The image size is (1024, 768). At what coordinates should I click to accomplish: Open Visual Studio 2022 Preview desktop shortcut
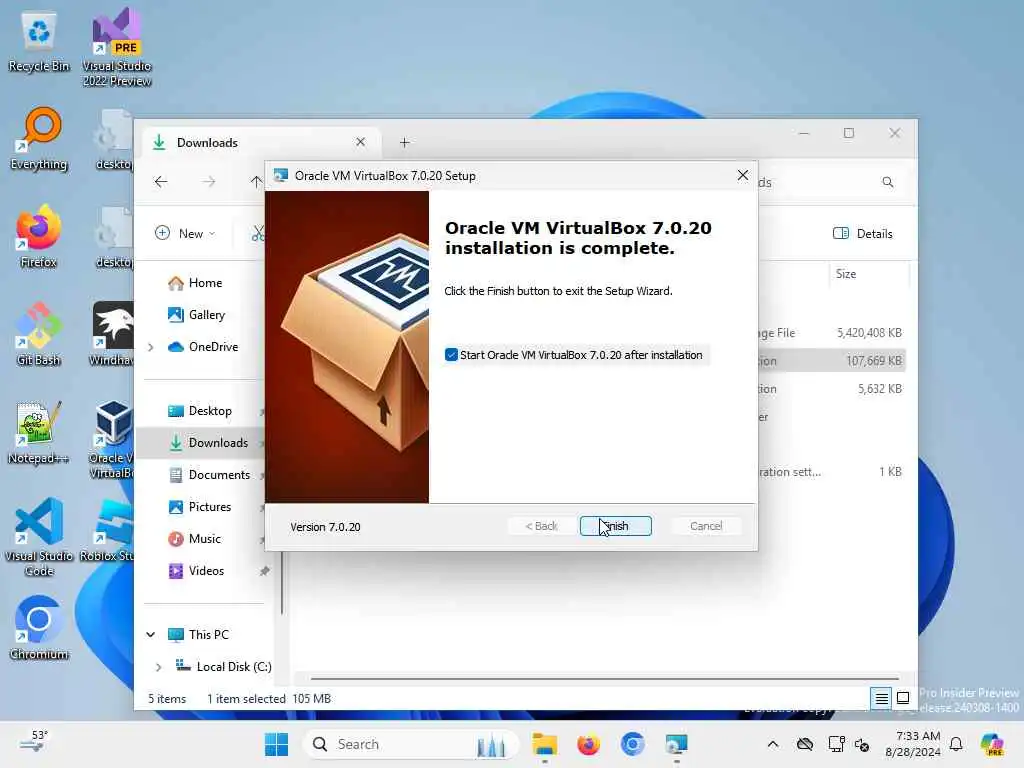[x=117, y=47]
